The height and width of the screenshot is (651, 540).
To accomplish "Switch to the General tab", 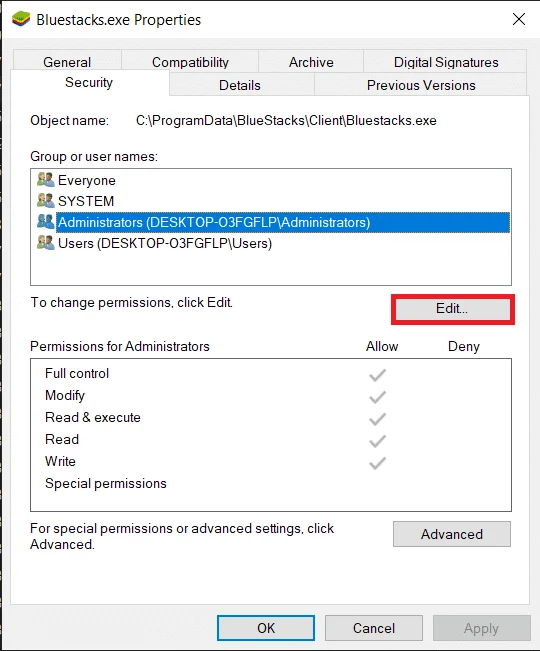I will 67,62.
